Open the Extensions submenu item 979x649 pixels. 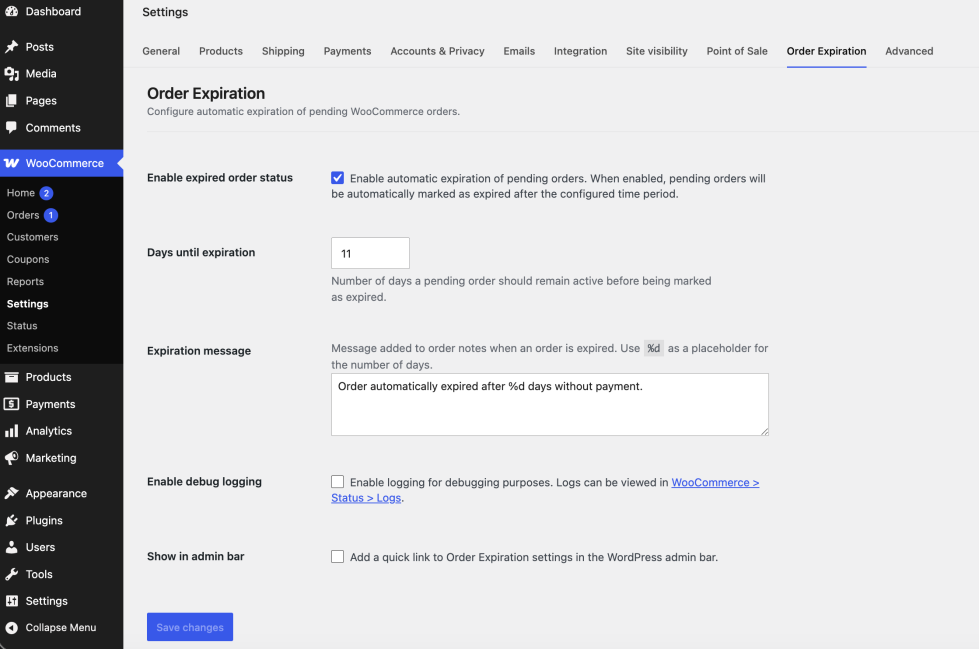(32, 348)
